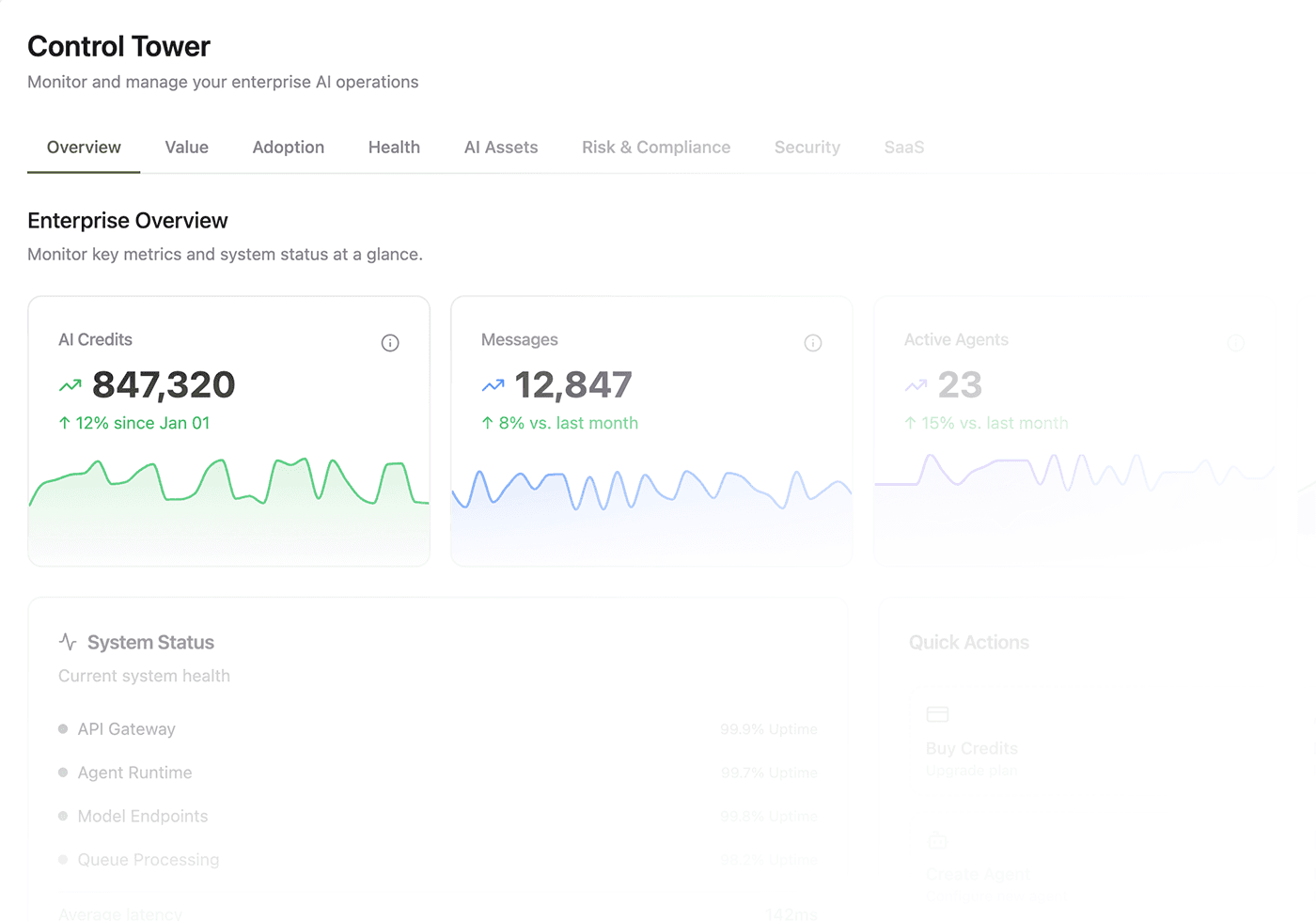Click the Messages blue trend arrow icon
The width and height of the screenshot is (1316, 921).
[x=493, y=385]
